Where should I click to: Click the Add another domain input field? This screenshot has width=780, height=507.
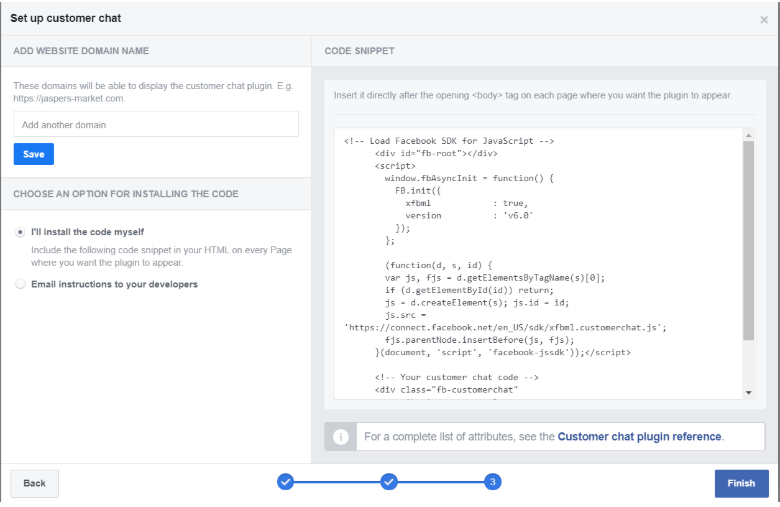tap(156, 124)
